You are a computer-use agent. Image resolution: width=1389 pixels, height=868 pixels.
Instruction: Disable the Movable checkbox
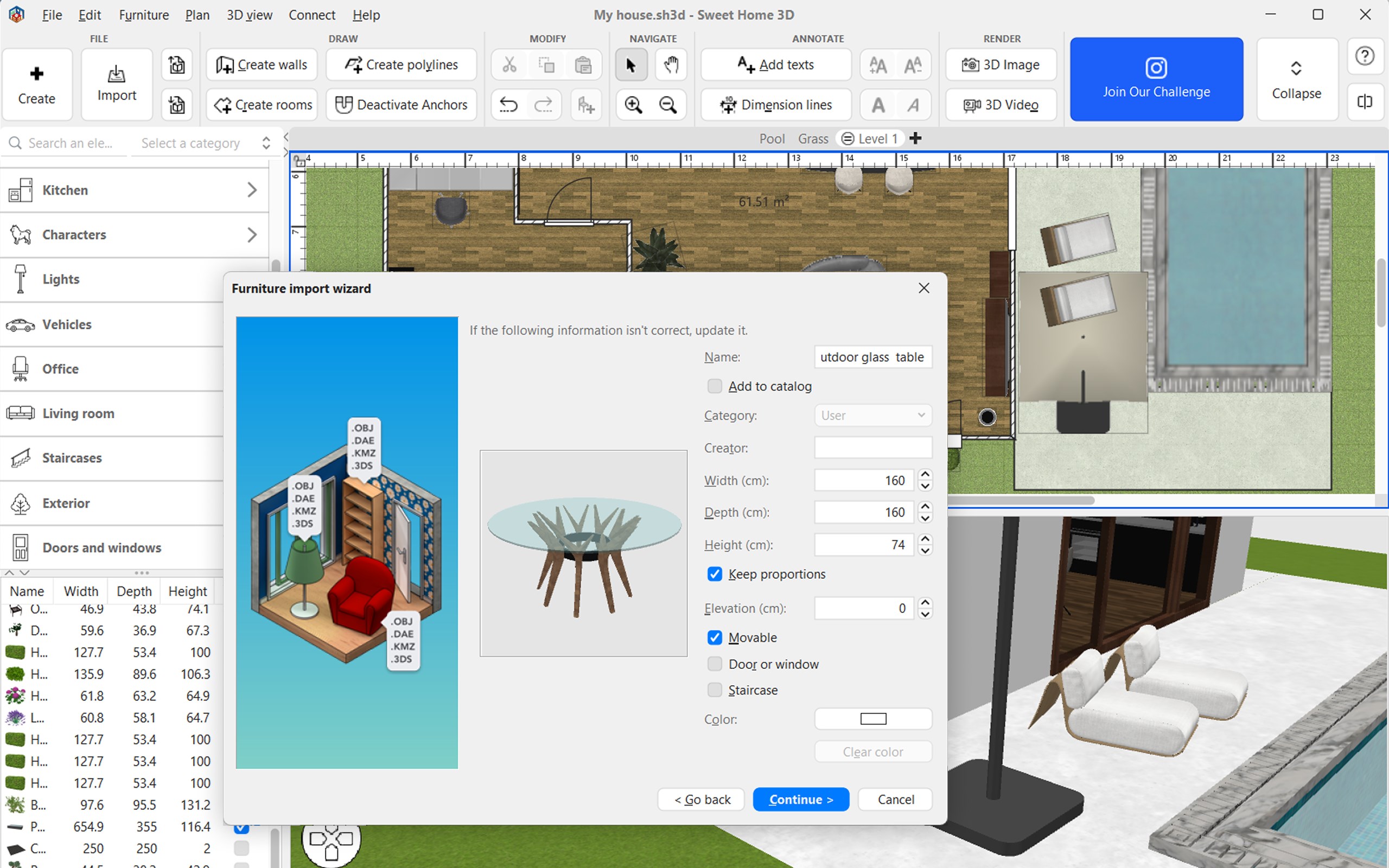coord(715,637)
